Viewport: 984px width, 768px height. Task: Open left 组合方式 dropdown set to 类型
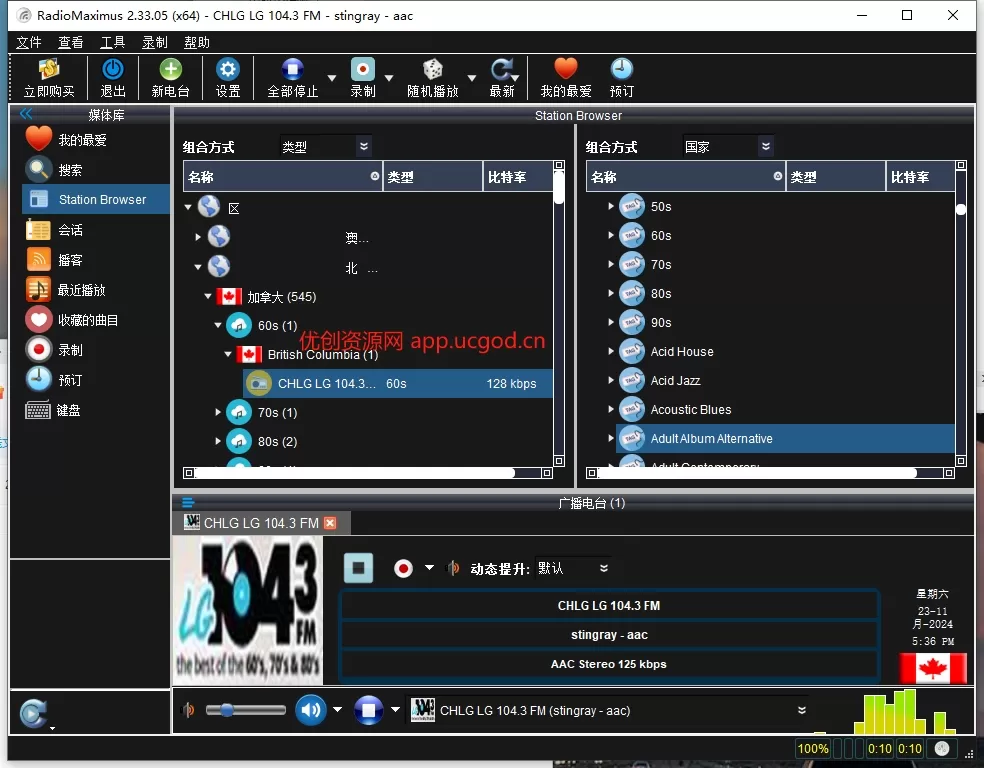pos(326,146)
